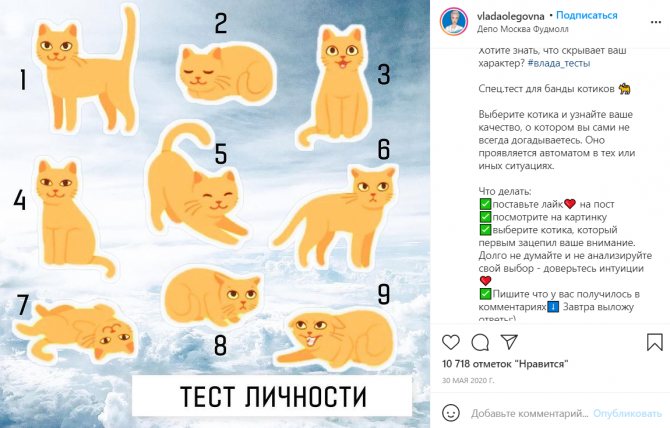This screenshot has height=428, width=670.
Task: Select hissing cat number 9
Action: click(334, 338)
